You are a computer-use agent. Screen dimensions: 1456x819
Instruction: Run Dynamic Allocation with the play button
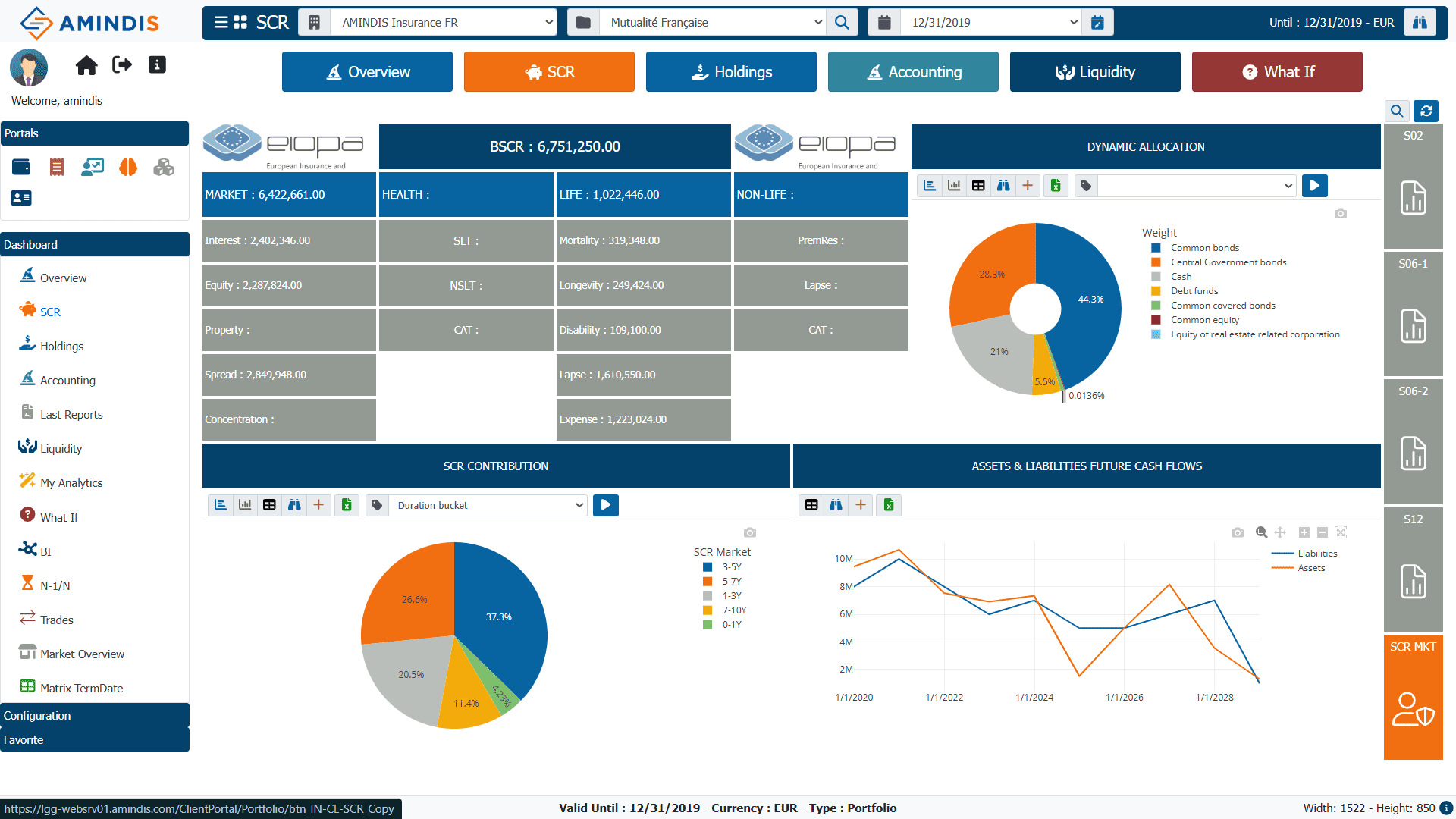click(x=1315, y=186)
